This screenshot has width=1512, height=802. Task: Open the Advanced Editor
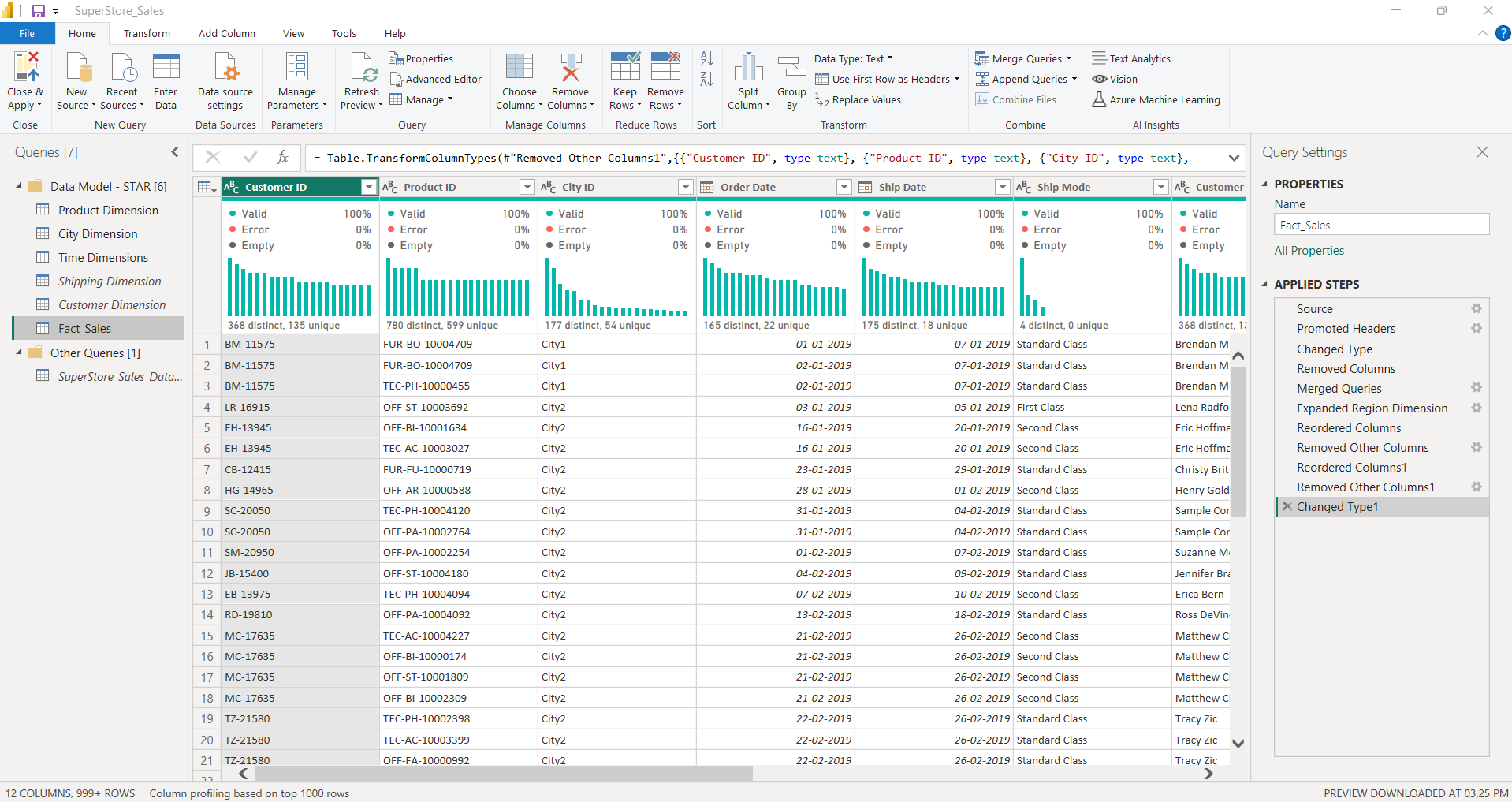[x=435, y=79]
